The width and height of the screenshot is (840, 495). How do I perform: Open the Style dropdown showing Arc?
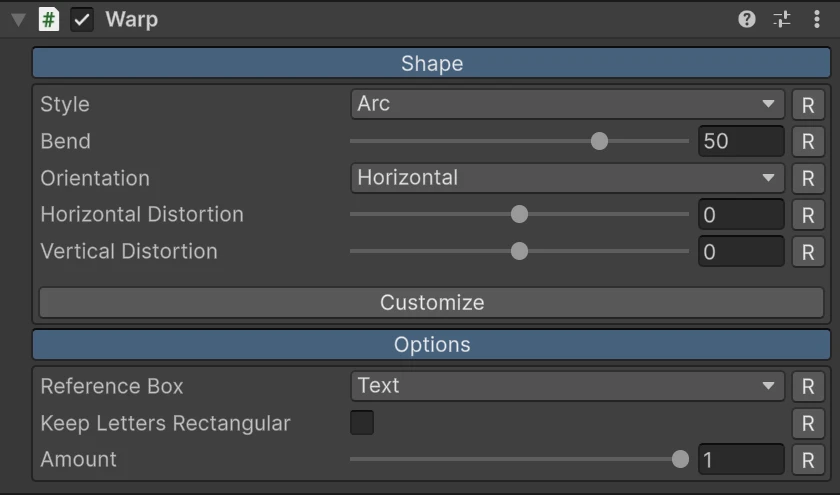pyautogui.click(x=568, y=104)
